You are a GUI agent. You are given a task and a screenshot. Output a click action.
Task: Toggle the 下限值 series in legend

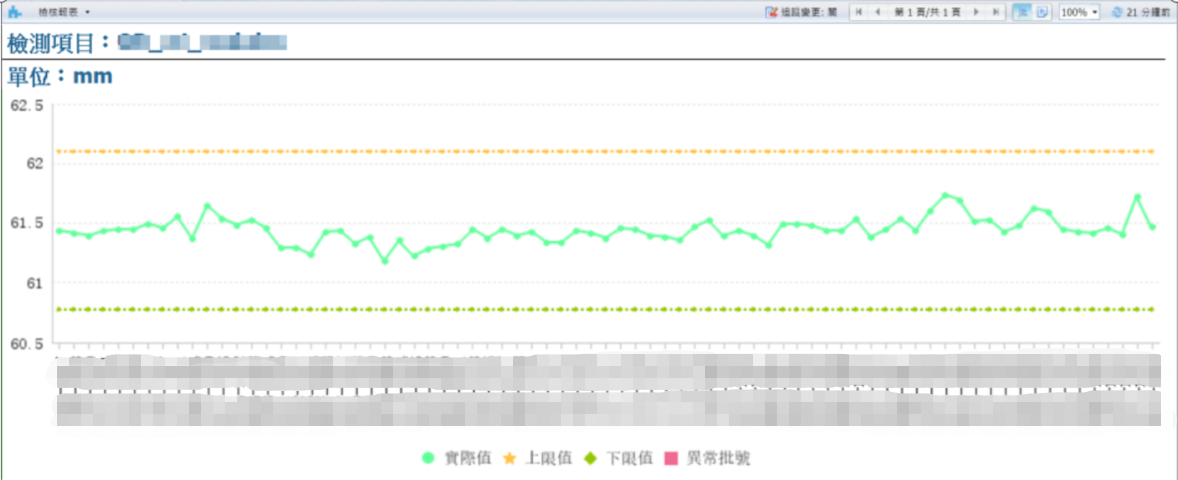619,458
